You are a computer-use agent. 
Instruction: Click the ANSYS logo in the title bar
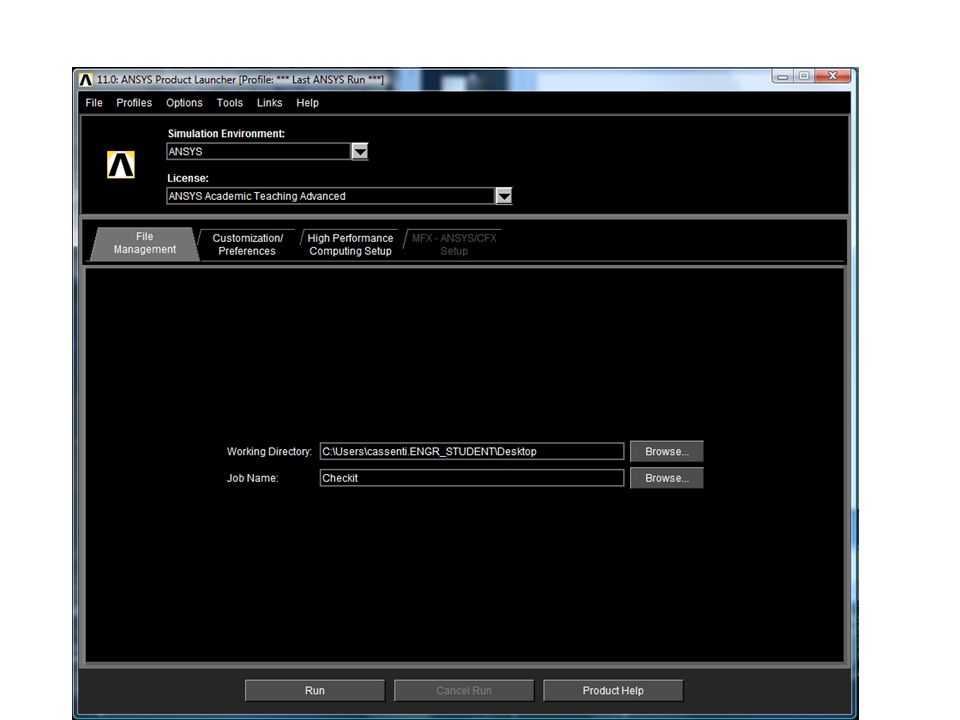pos(86,80)
